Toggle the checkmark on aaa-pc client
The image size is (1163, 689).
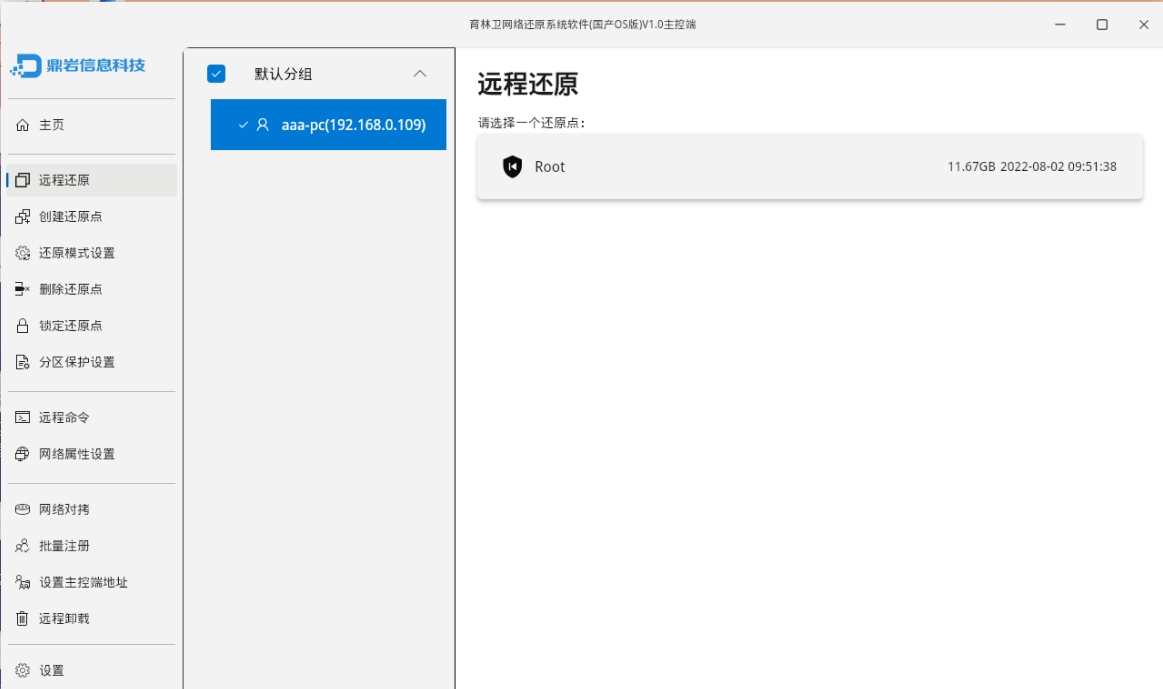click(x=243, y=125)
